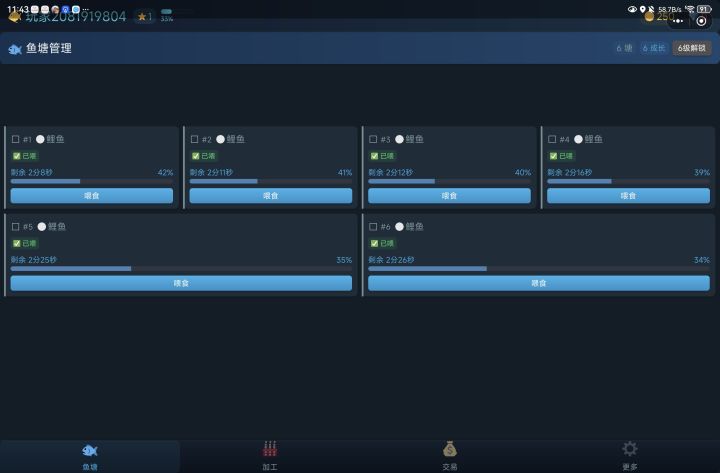Screen dimensions: 720x473
Task: Click remaining time 剩余 2分11秒
Action: coord(211,173)
